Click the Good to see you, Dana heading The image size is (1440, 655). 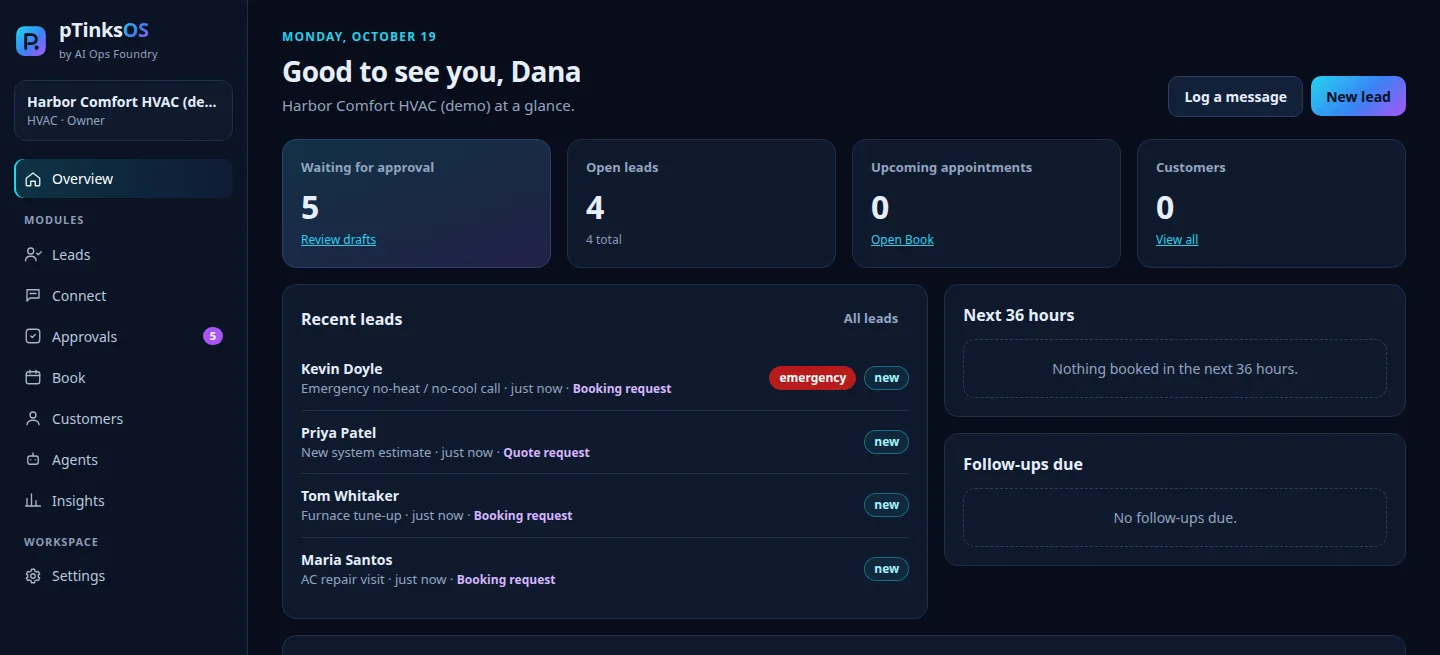coord(431,72)
